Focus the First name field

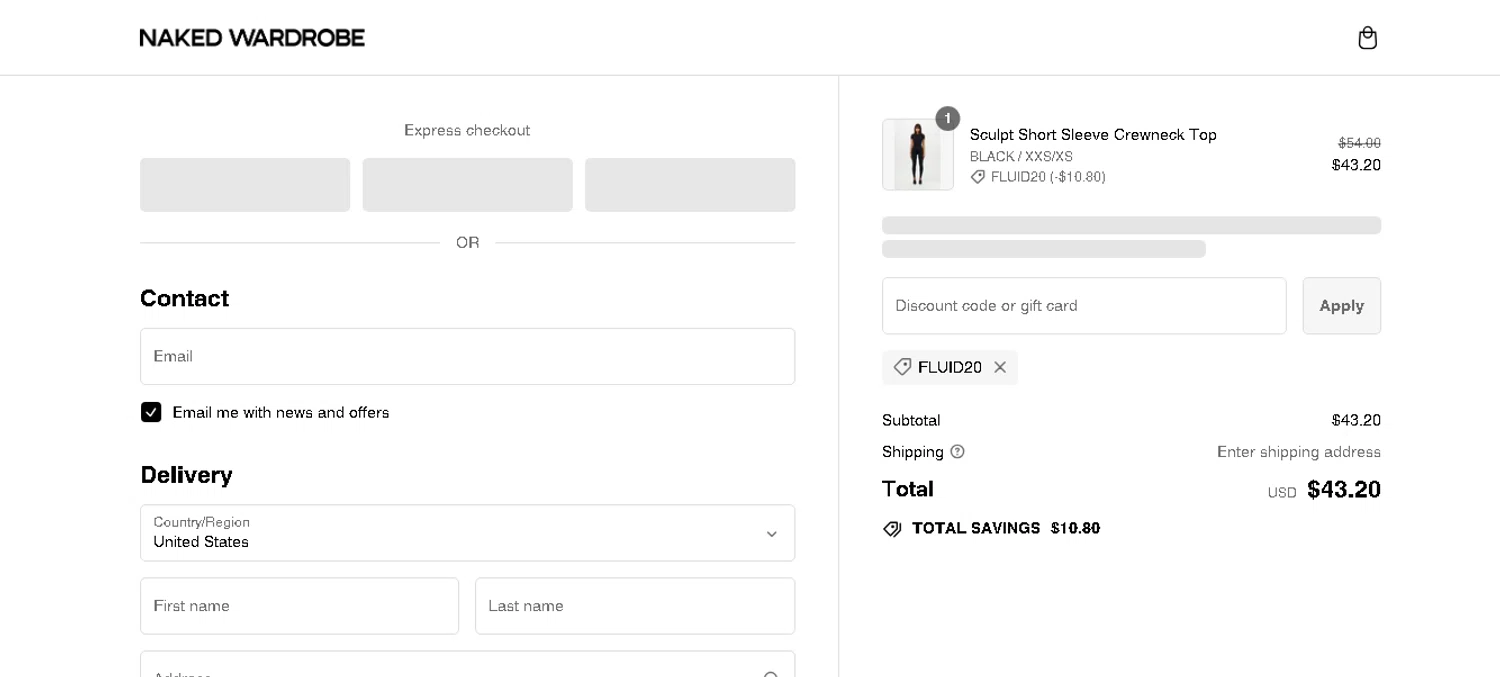click(x=299, y=606)
